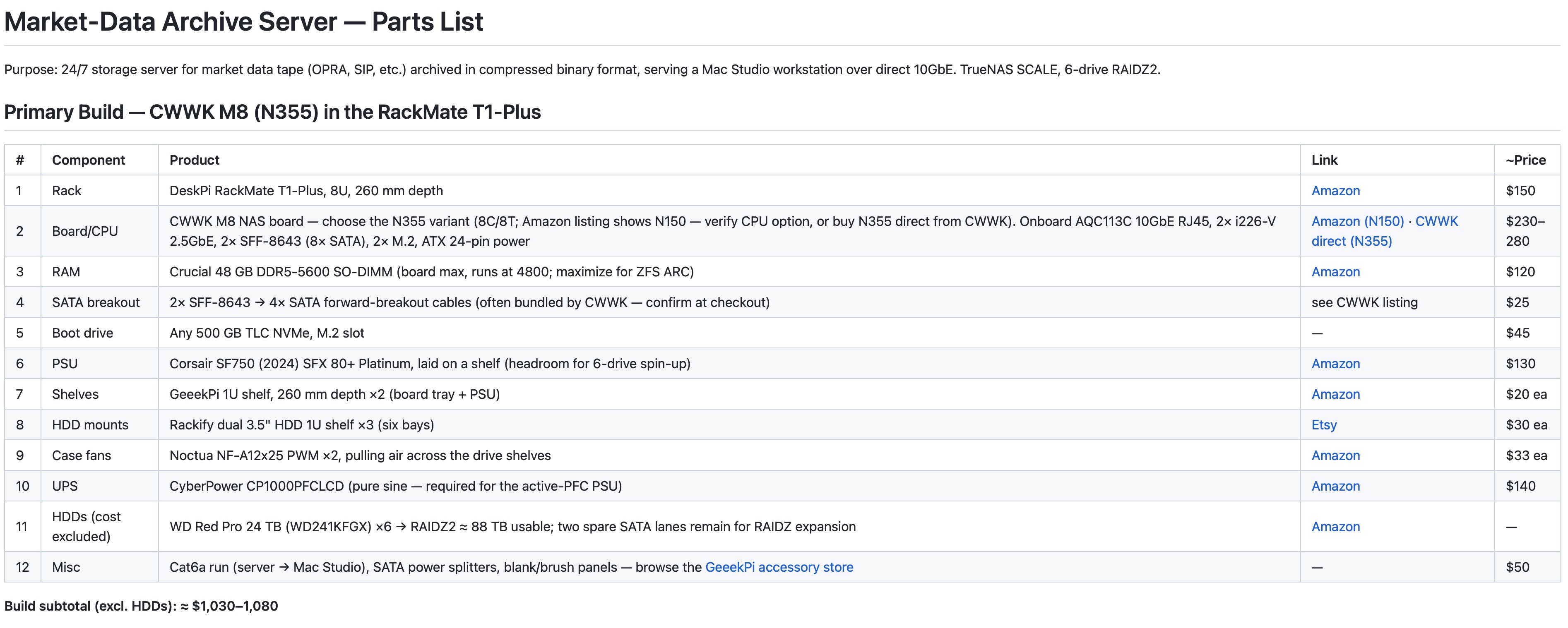Click the Boot drive product description
Viewport: 1568px width, 628px height.
click(267, 333)
